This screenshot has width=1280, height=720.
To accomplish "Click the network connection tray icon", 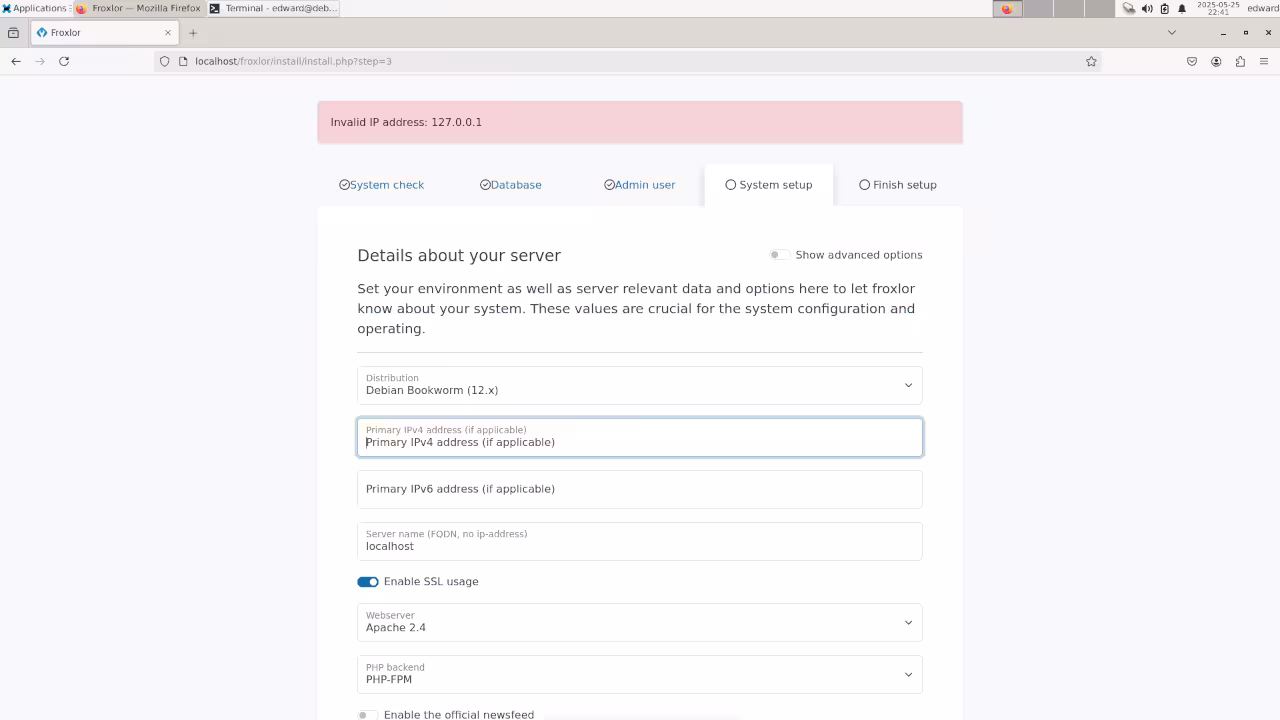I will pos(1129,8).
